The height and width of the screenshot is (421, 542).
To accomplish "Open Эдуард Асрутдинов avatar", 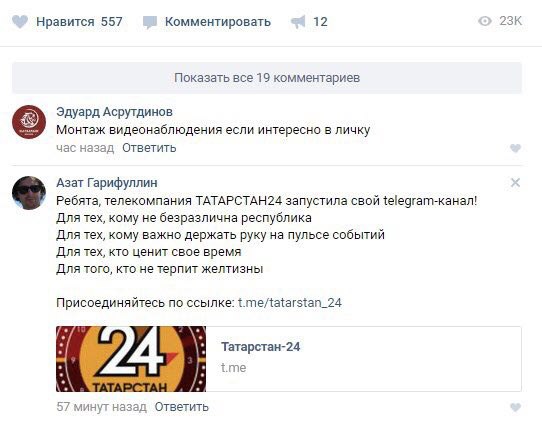I will (29, 122).
